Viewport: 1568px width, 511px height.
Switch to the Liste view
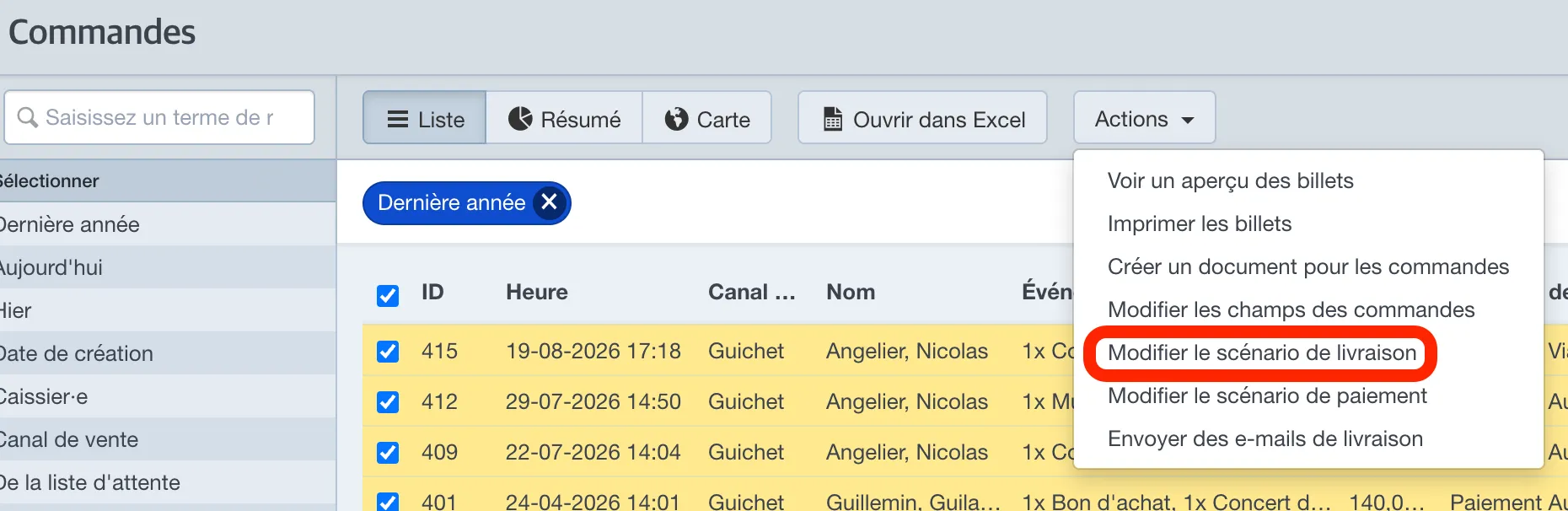425,118
